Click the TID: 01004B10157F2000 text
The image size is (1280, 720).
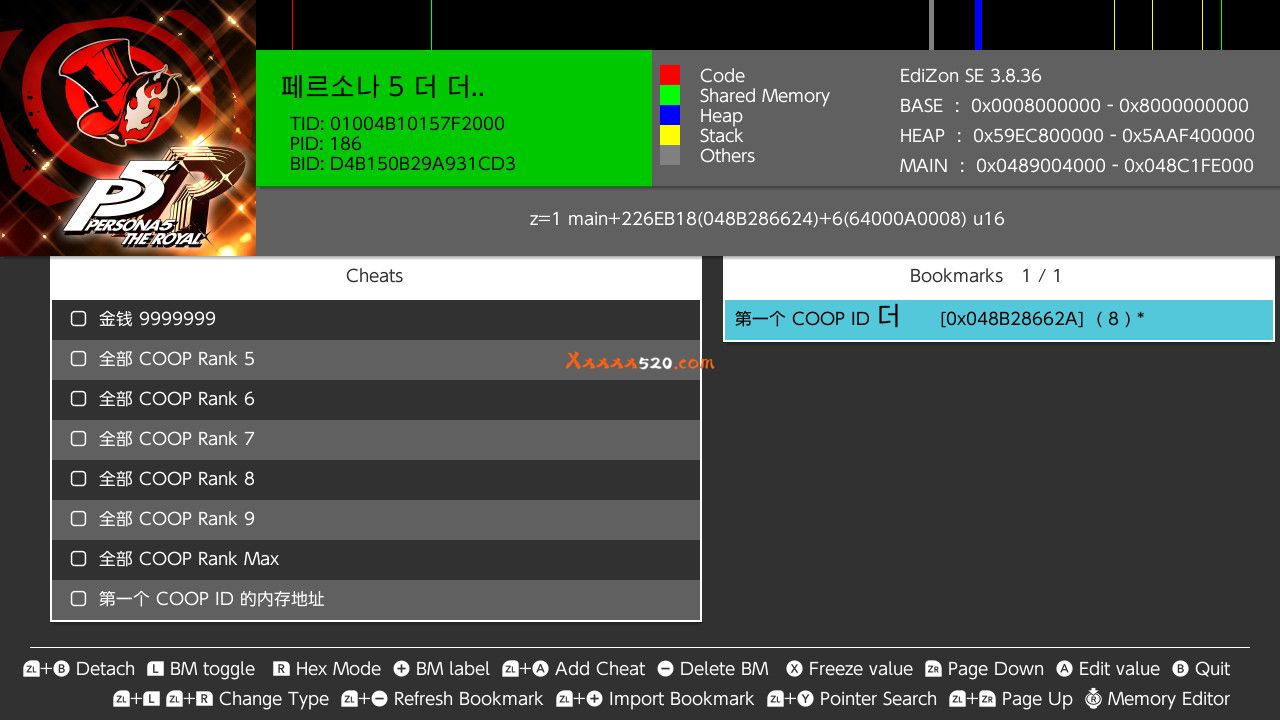tap(397, 124)
